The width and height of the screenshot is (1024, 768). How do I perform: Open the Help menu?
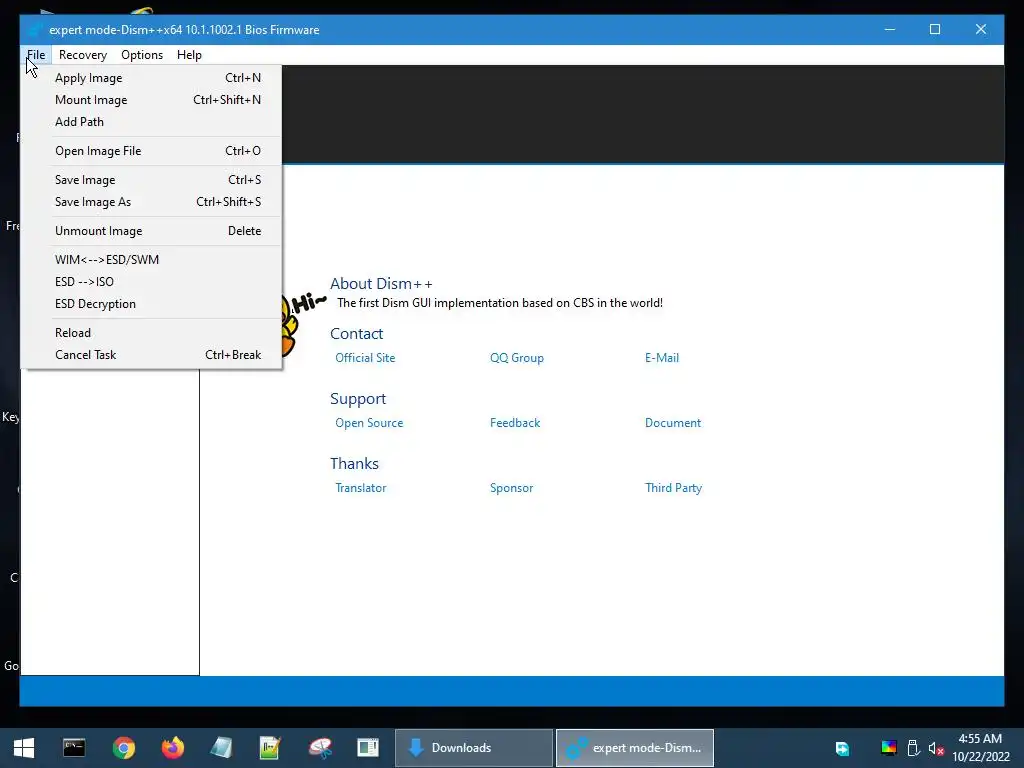189,55
